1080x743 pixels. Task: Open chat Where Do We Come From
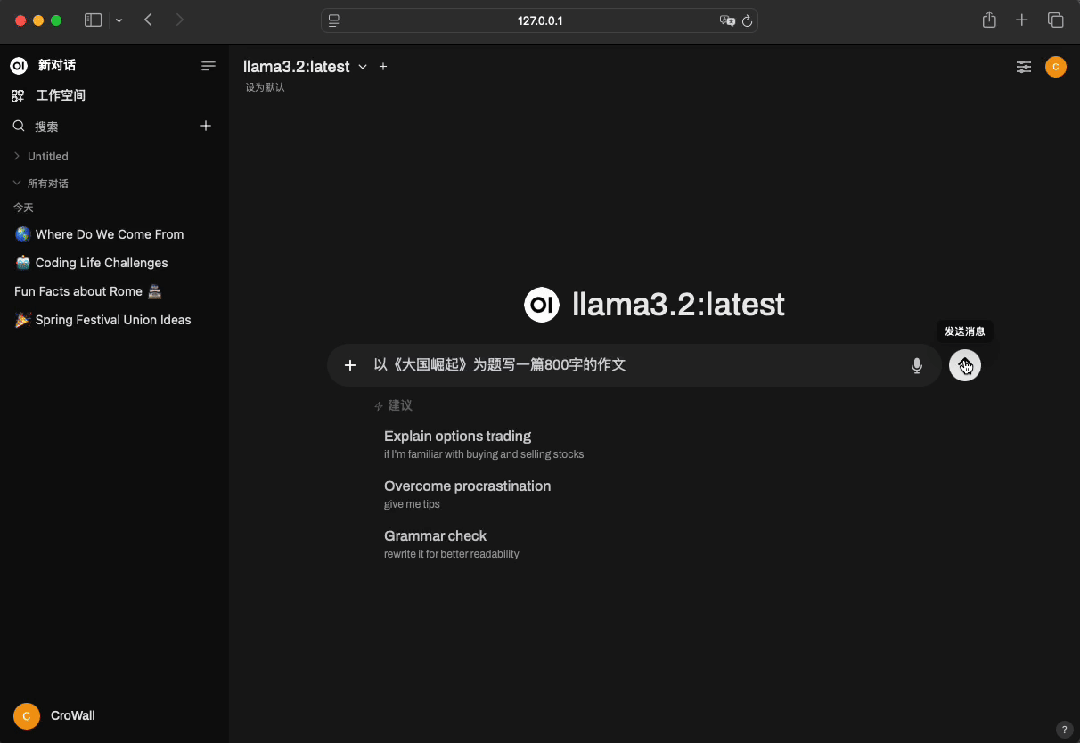(x=110, y=234)
